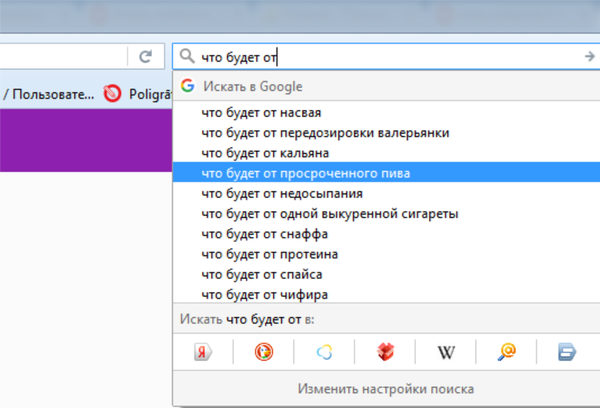Click the magnifier icon in search box
The image size is (600, 408).
(187, 57)
